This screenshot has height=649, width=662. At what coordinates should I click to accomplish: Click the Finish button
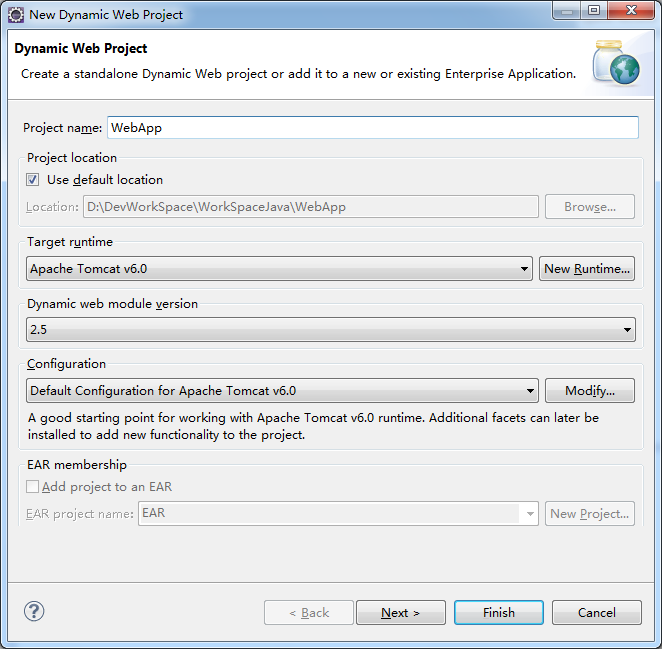[499, 612]
